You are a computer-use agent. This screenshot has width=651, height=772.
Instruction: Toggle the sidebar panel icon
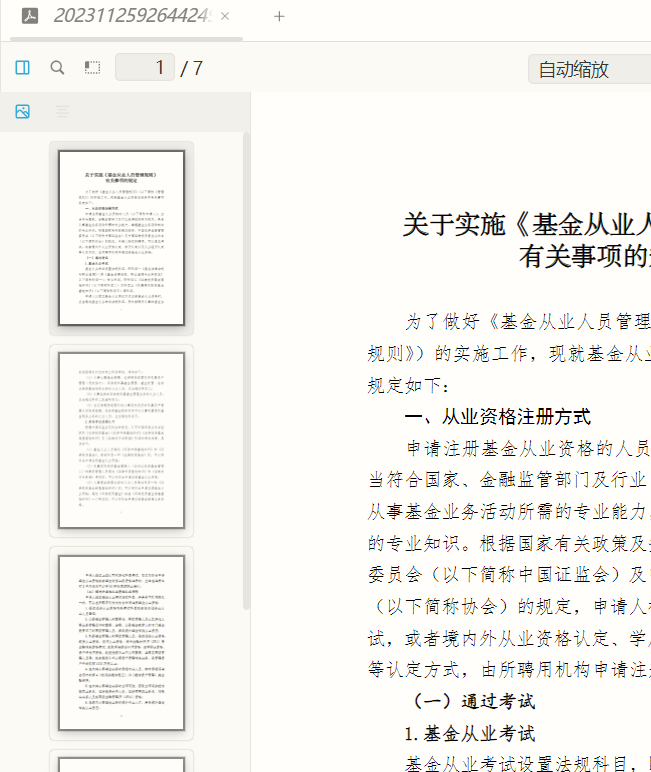click(x=23, y=67)
